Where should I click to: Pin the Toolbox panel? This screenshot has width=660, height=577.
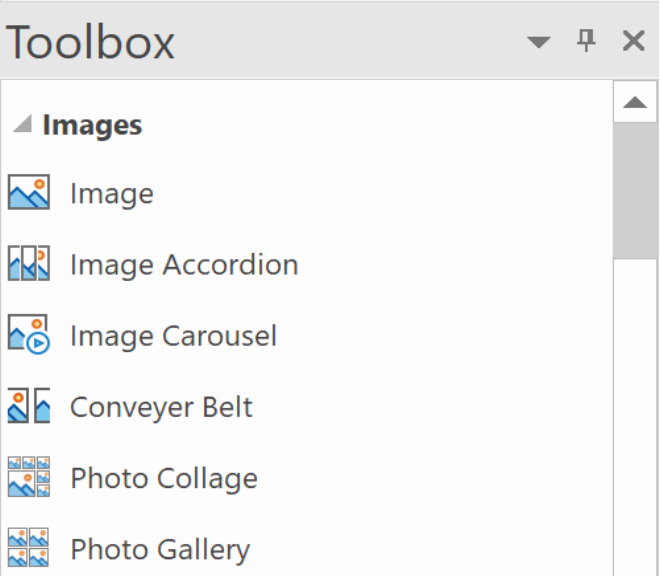586,41
